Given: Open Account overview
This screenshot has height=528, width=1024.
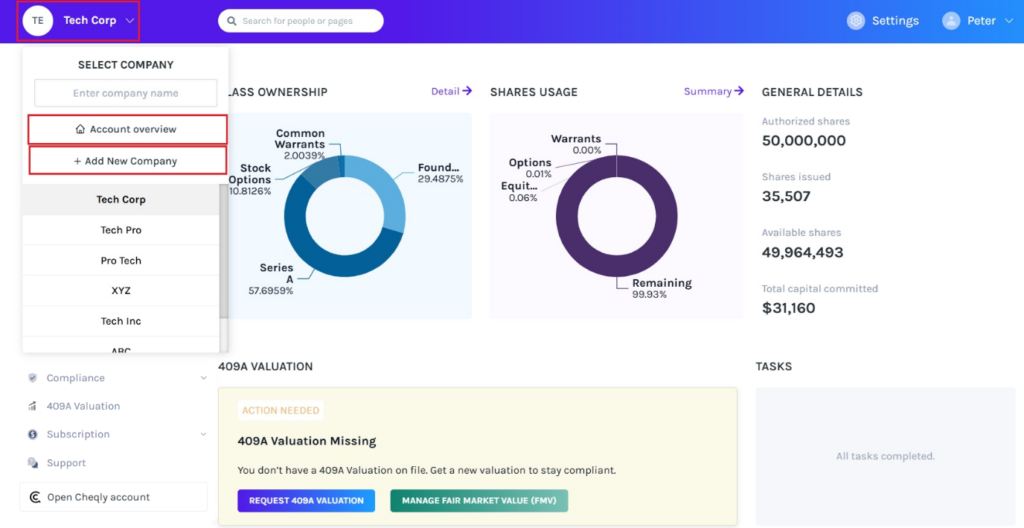Looking at the screenshot, I should point(127,130).
